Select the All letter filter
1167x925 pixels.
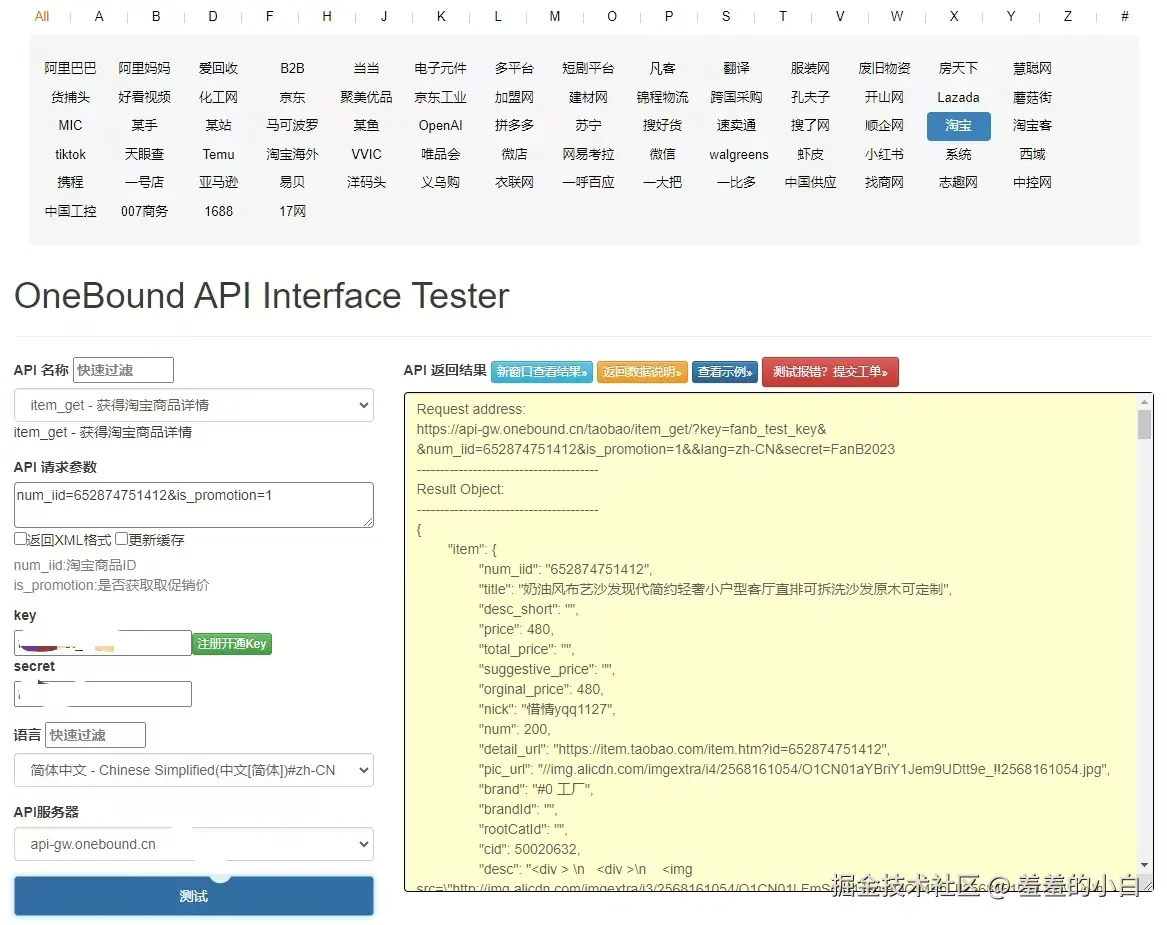pyautogui.click(x=42, y=16)
